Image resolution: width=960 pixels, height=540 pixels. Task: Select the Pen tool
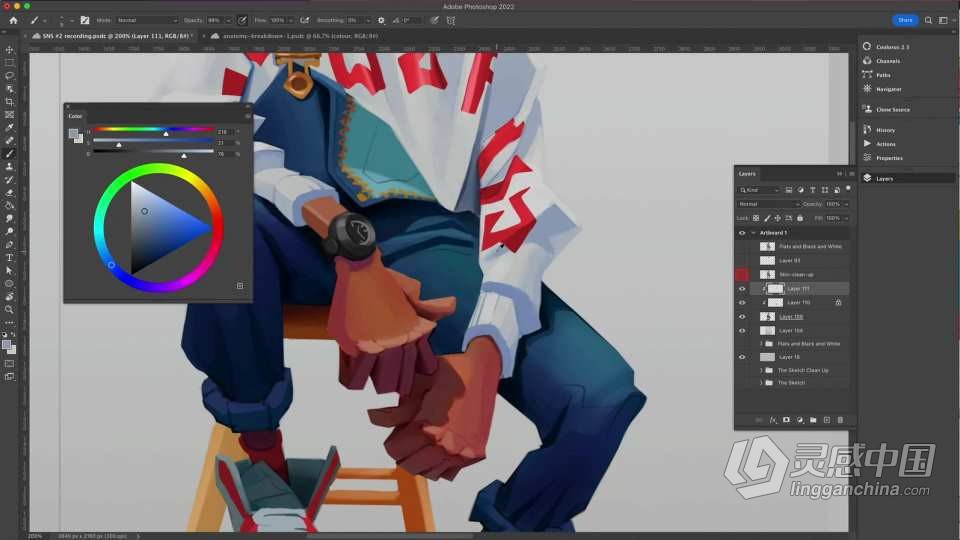click(9, 244)
